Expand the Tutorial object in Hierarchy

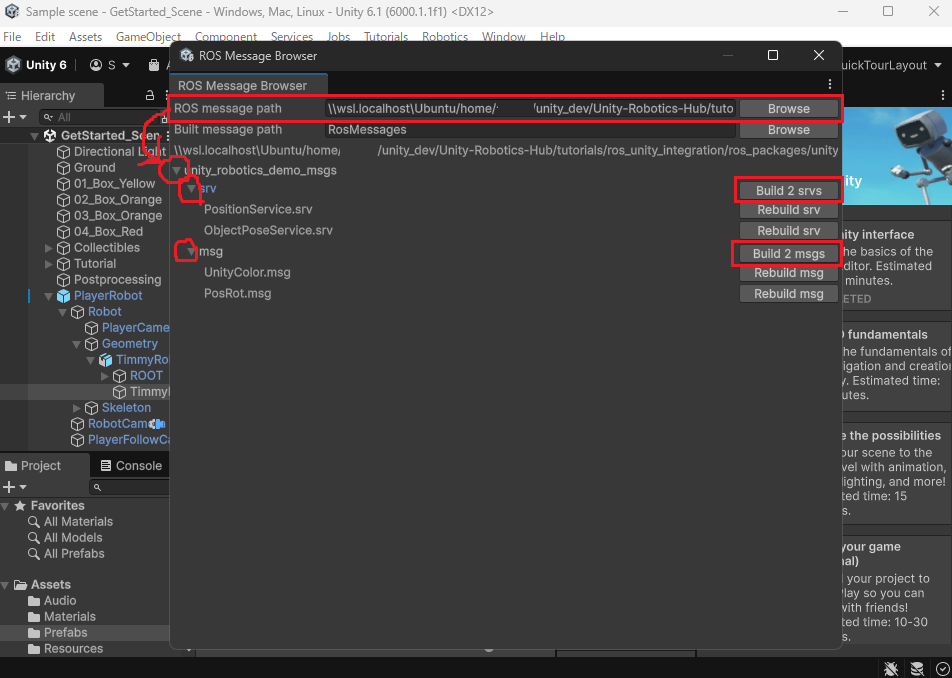49,264
